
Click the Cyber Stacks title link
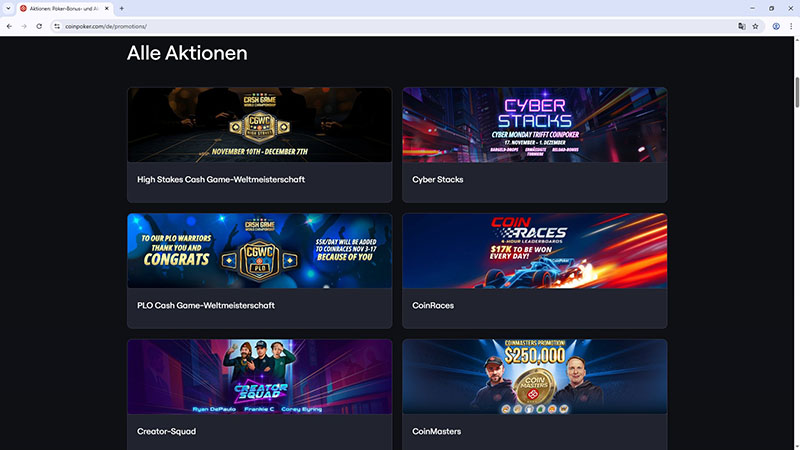(438, 180)
